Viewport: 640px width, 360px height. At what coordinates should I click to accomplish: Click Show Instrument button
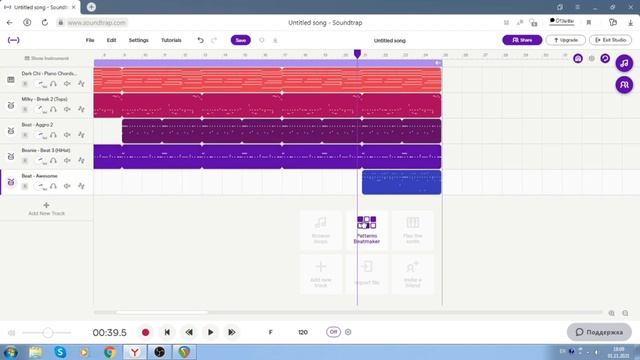pyautogui.click(x=47, y=58)
